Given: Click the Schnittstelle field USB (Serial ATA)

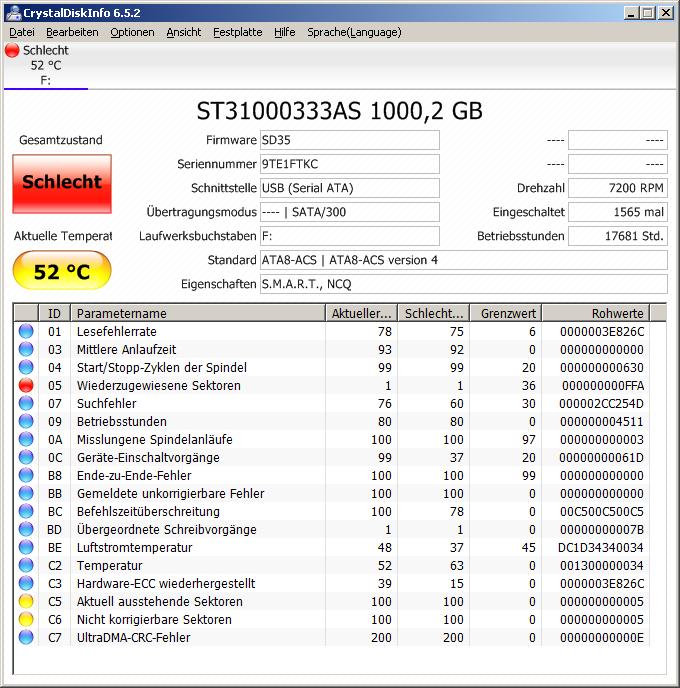Looking at the screenshot, I should (x=350, y=188).
